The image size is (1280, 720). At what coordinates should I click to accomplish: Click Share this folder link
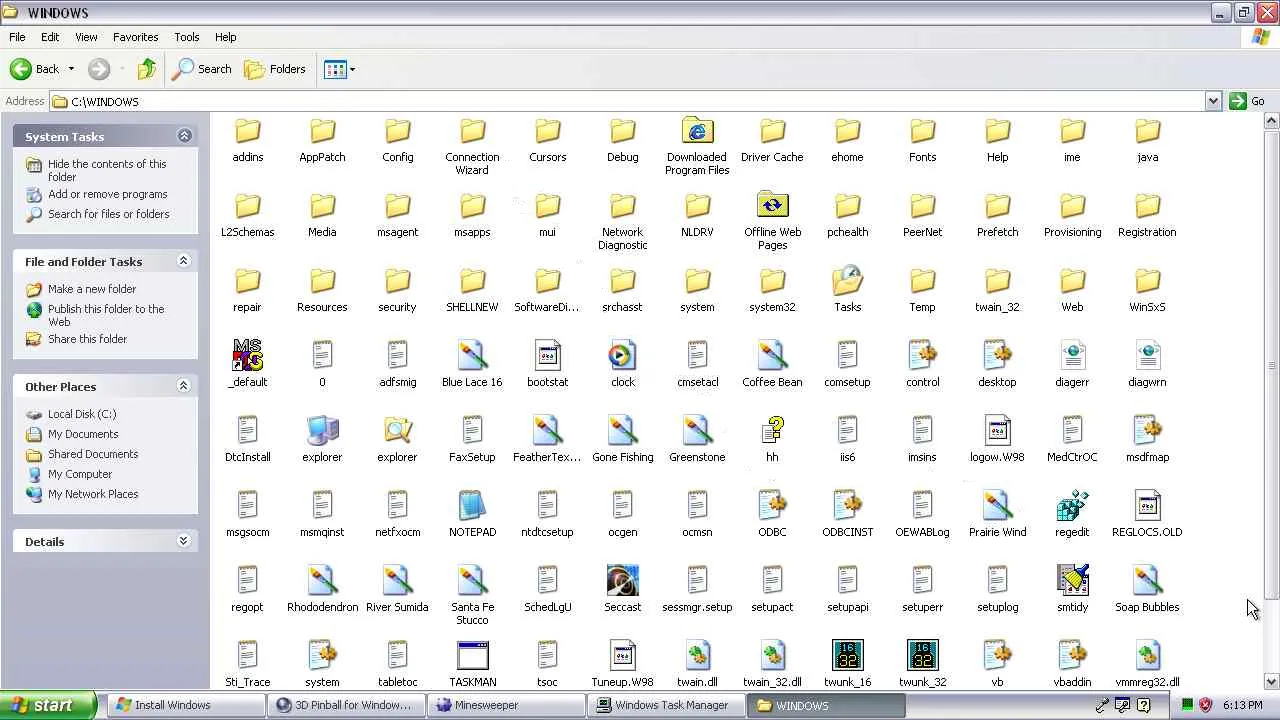88,339
